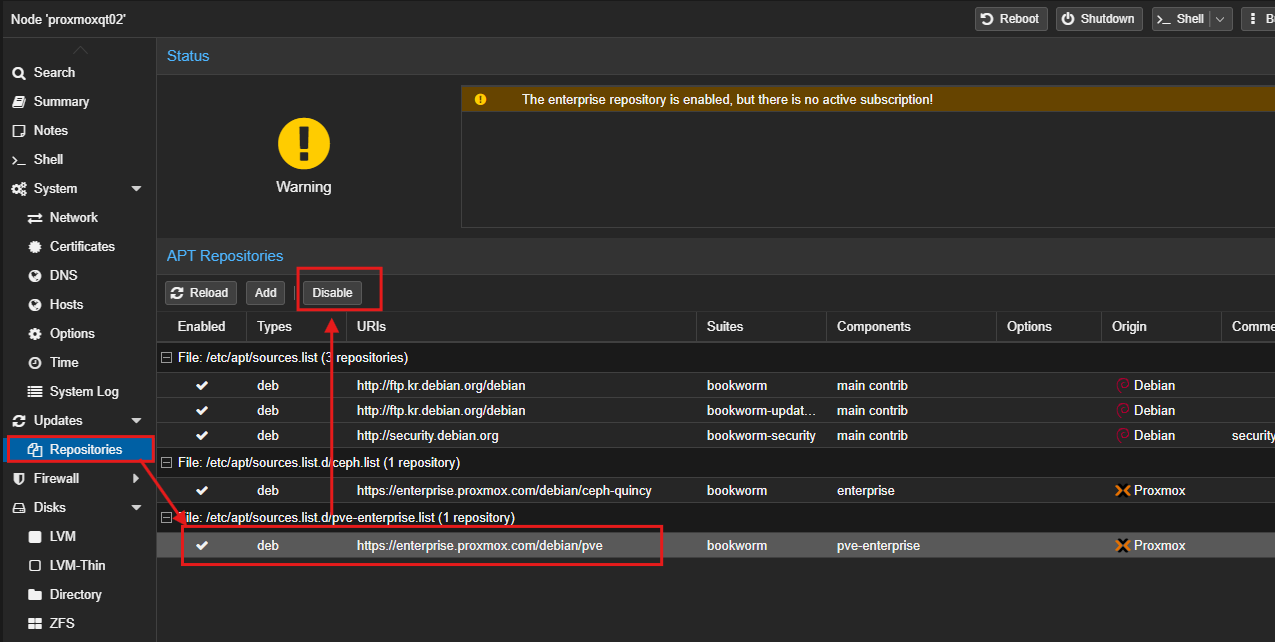Collapse the Updates tree section arrow
1275x642 pixels.
pos(136,420)
